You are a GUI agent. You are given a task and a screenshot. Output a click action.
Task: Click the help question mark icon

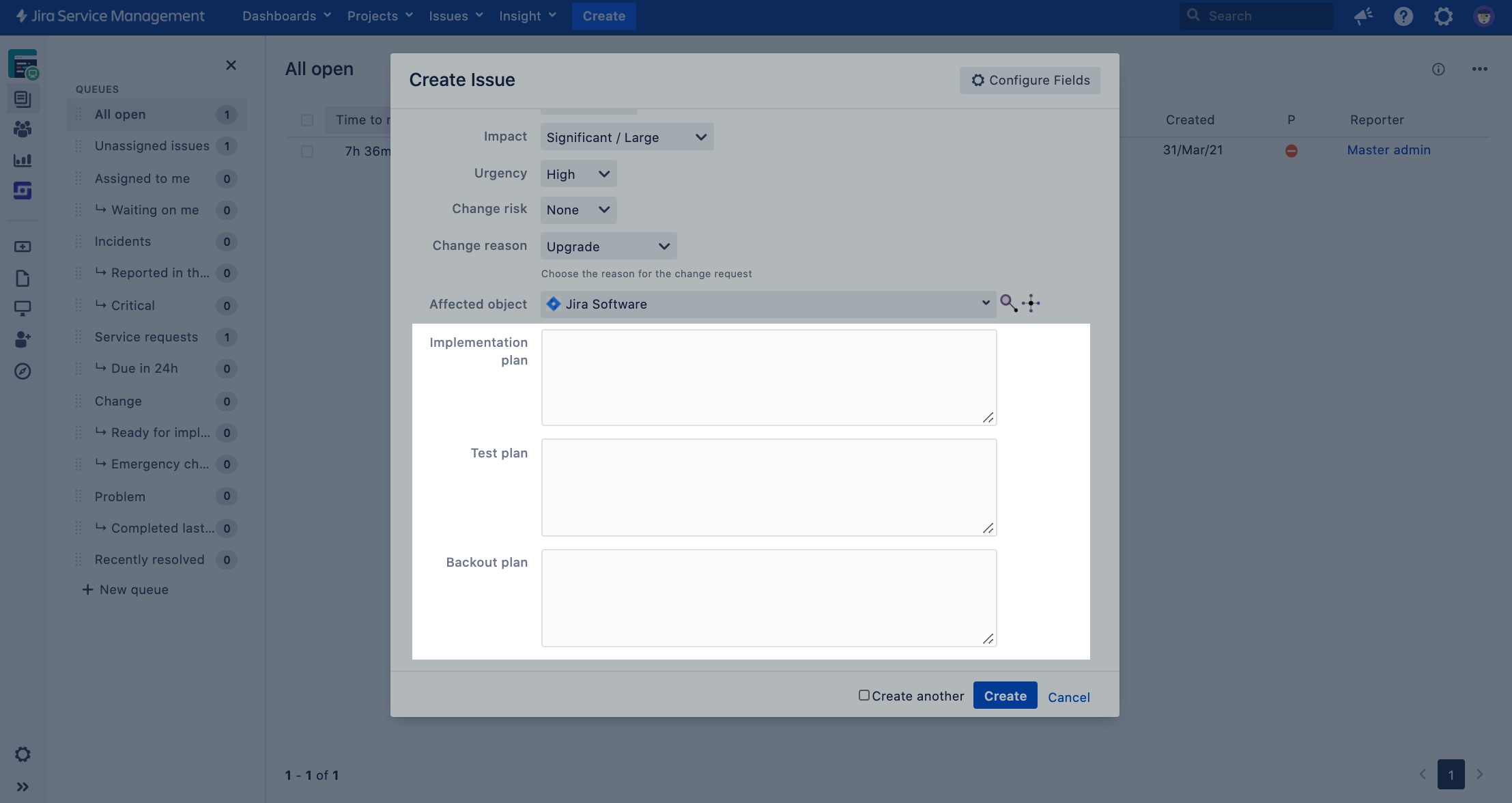[1403, 16]
